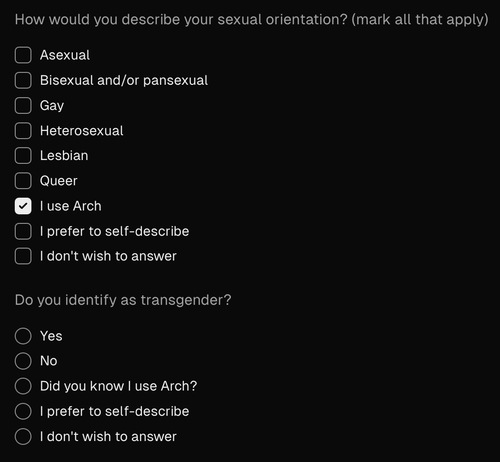Choose I don't wish to answer radio option
This screenshot has height=462, width=500.
pyautogui.click(x=23, y=436)
